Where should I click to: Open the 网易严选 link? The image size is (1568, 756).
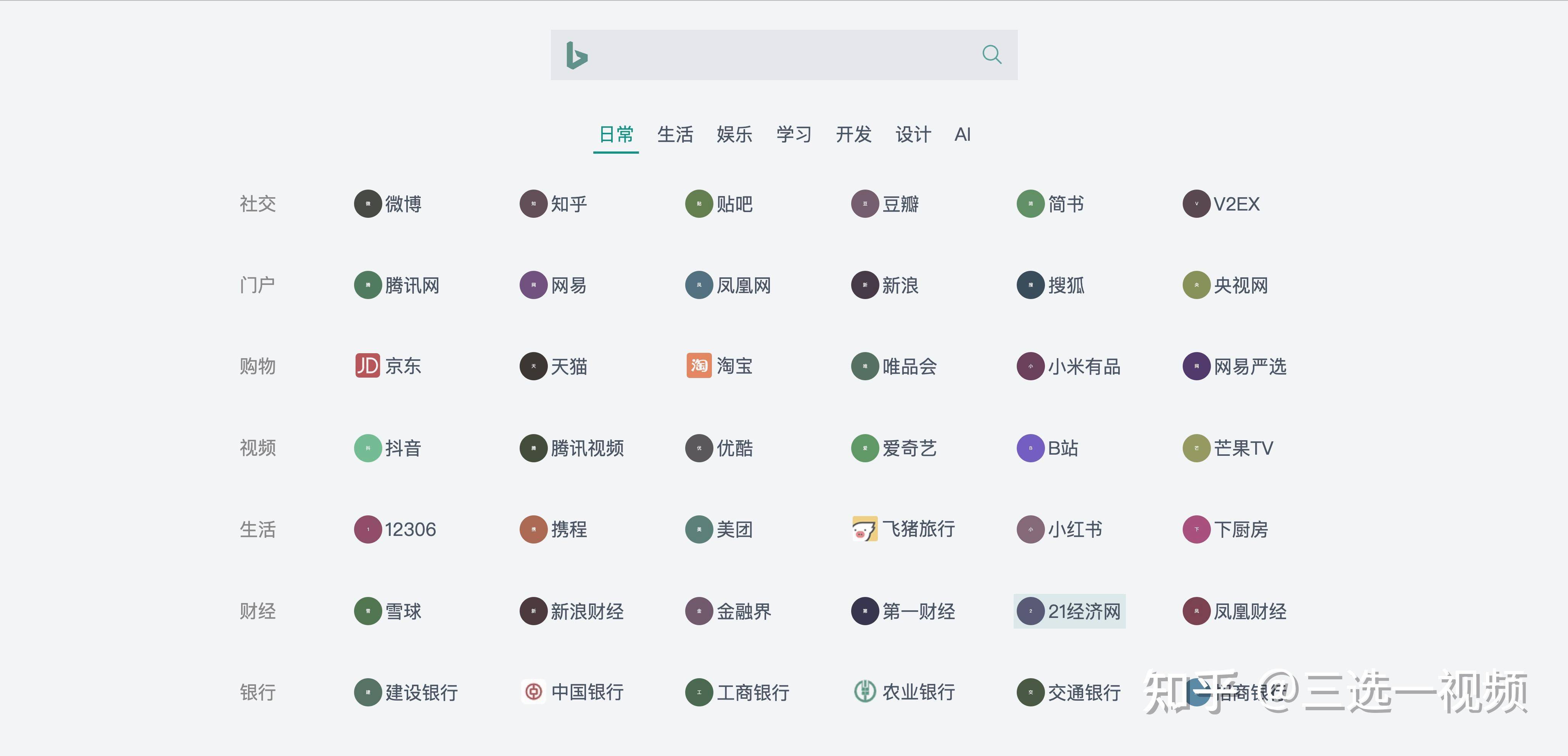(x=1235, y=367)
